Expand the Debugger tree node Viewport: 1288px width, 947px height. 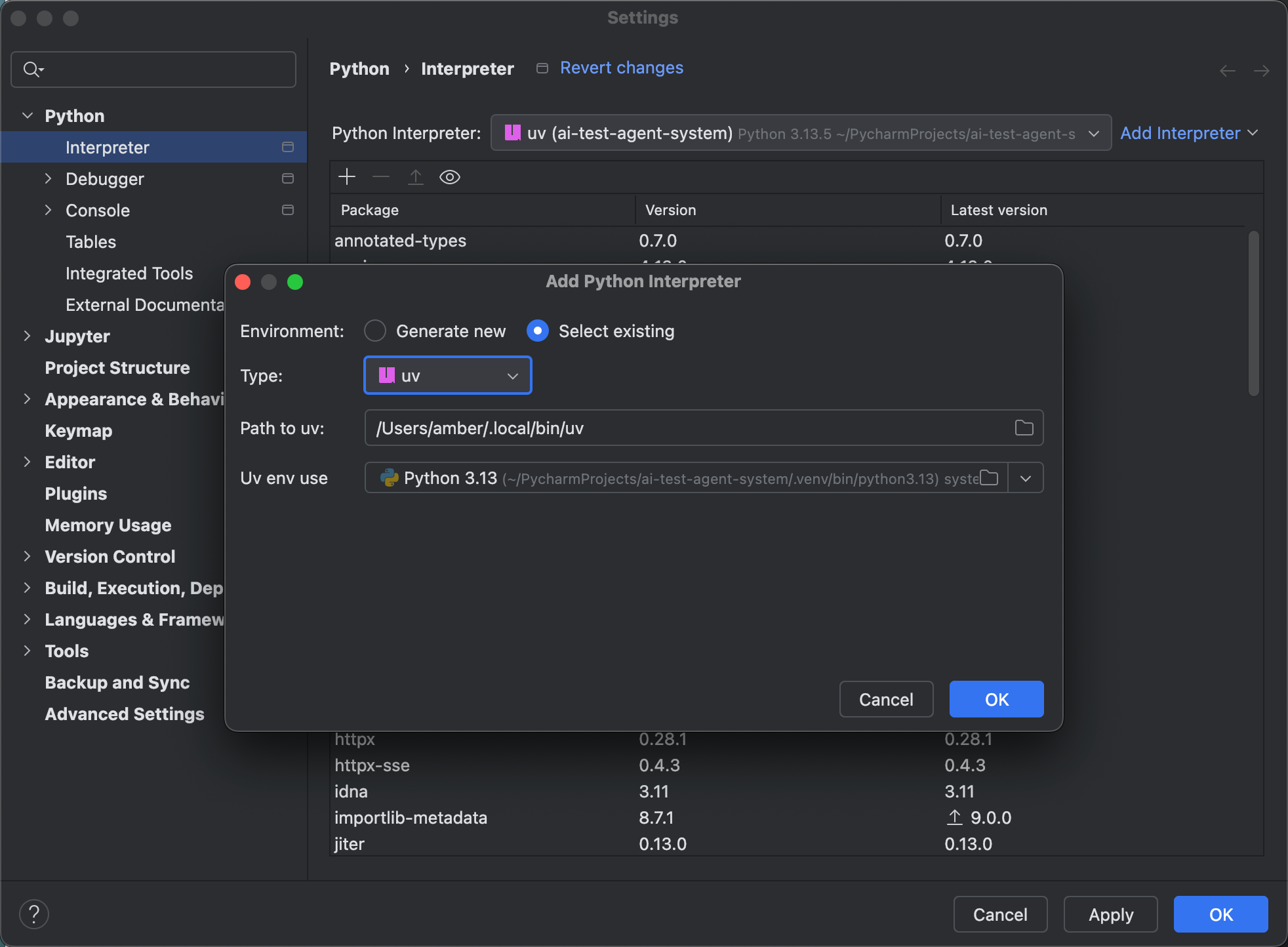[x=48, y=178]
